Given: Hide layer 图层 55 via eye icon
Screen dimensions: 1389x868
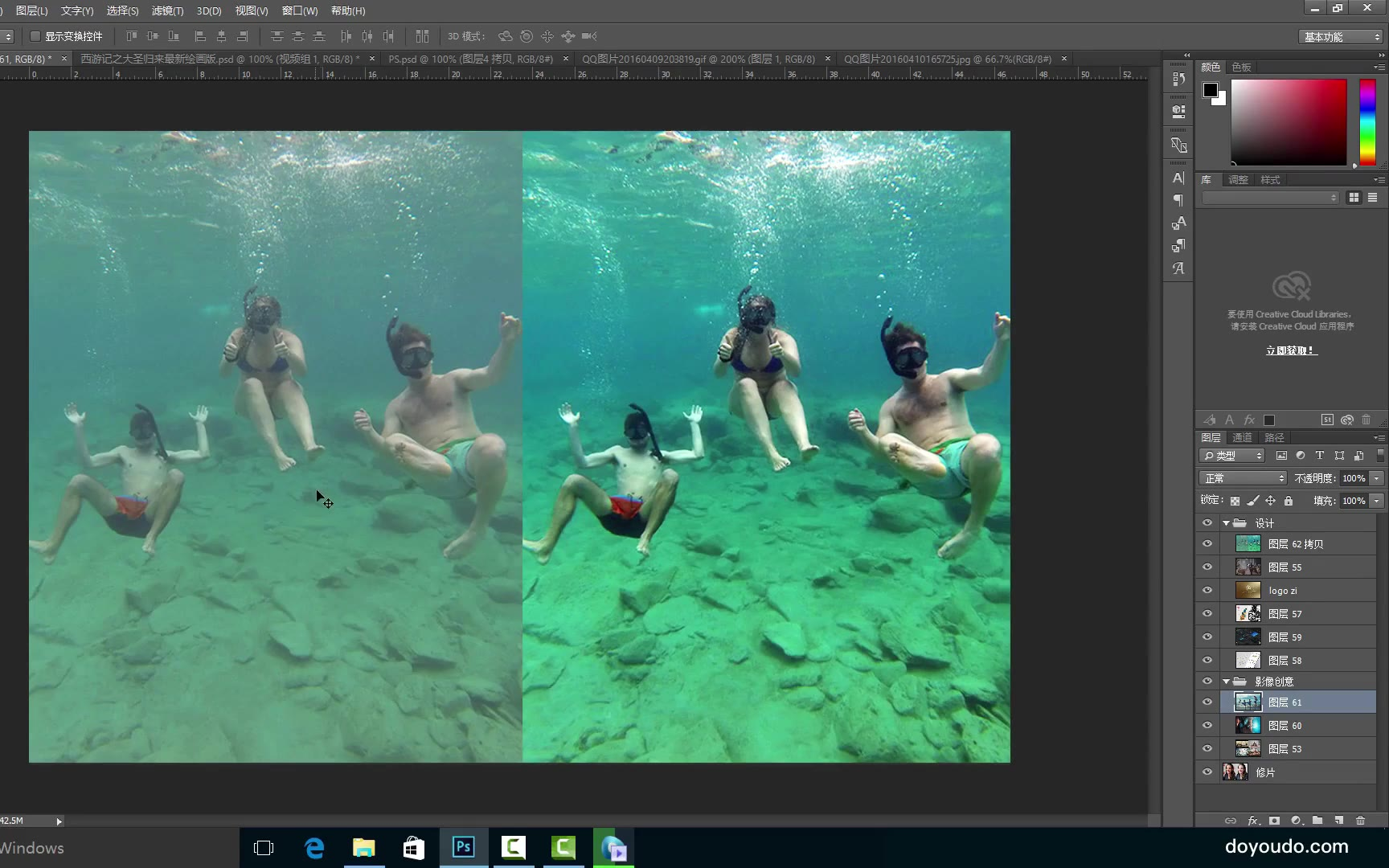Looking at the screenshot, I should [x=1207, y=567].
